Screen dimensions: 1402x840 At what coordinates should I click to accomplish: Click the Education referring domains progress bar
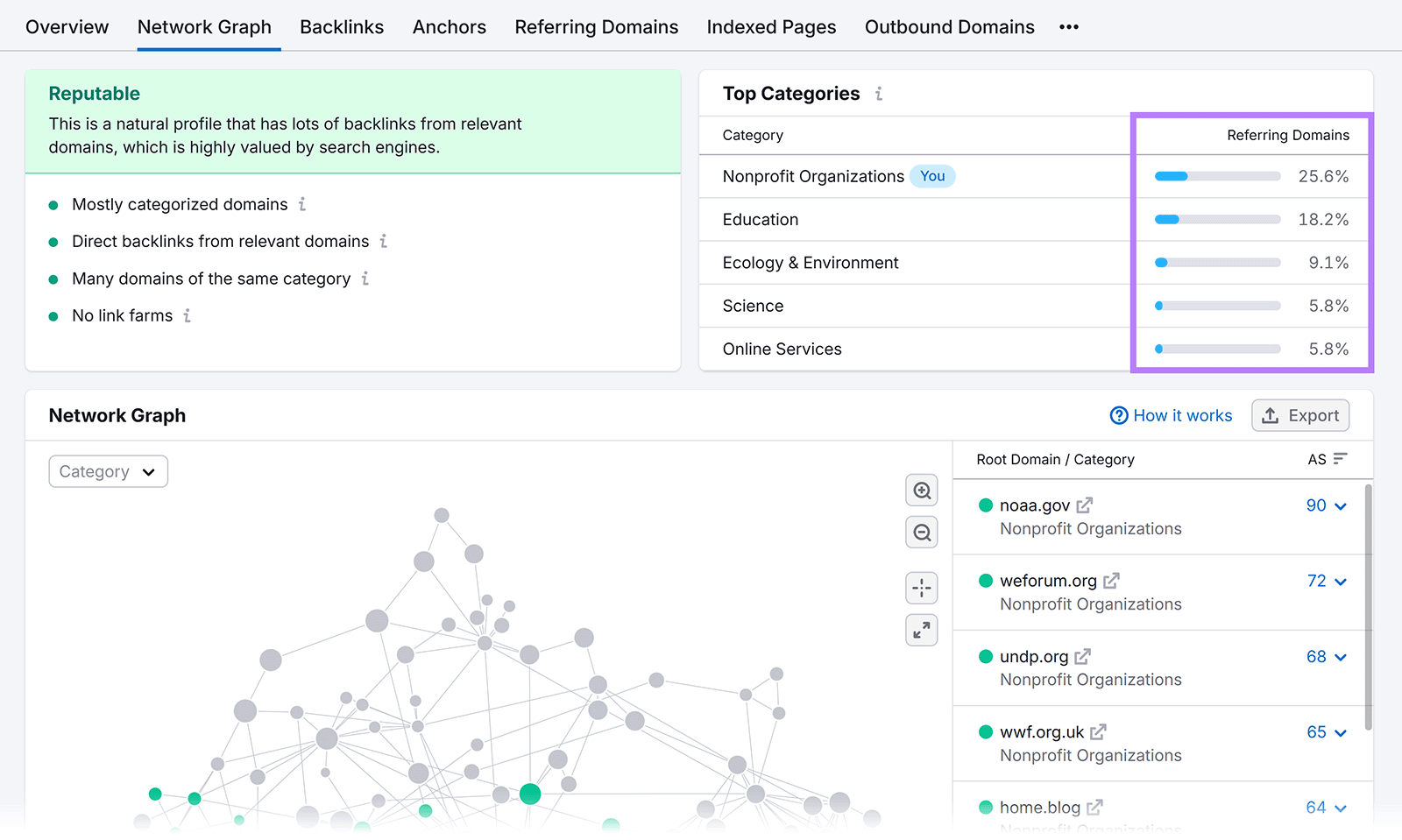pos(1216,219)
